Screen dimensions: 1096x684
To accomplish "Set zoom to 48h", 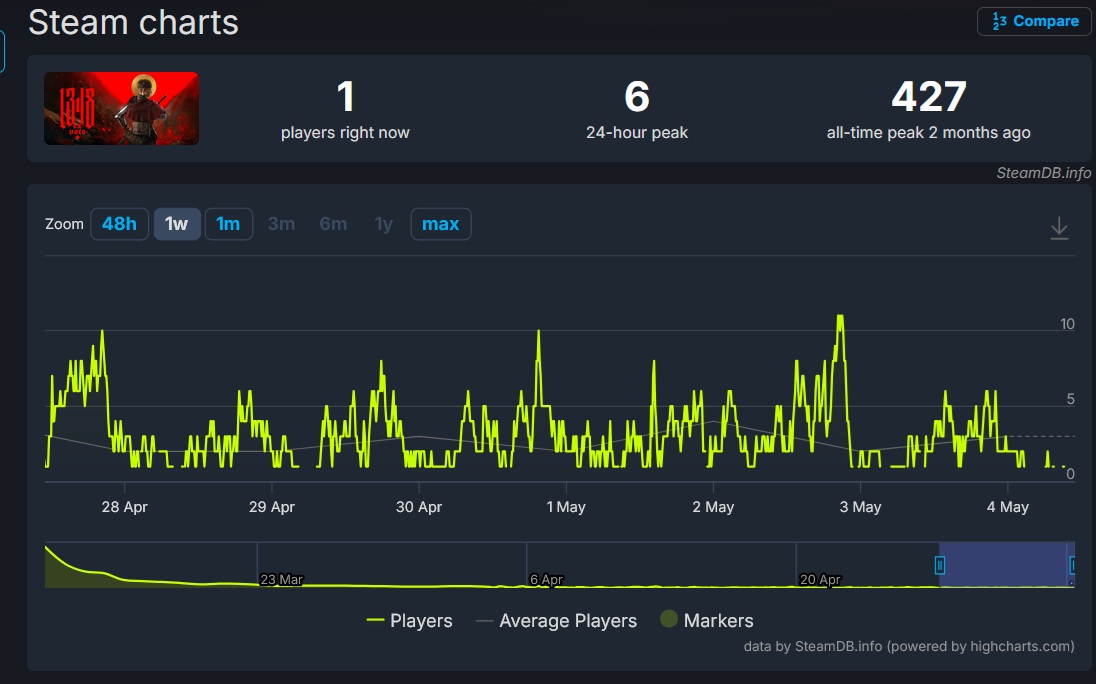I will click(120, 224).
